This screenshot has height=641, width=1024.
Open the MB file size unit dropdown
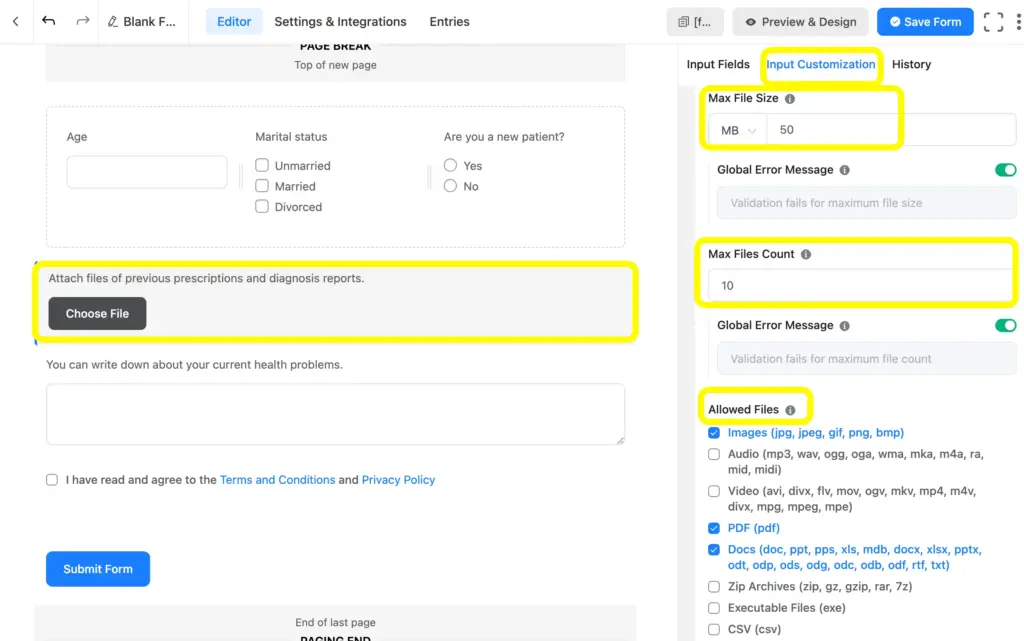[x=735, y=129]
